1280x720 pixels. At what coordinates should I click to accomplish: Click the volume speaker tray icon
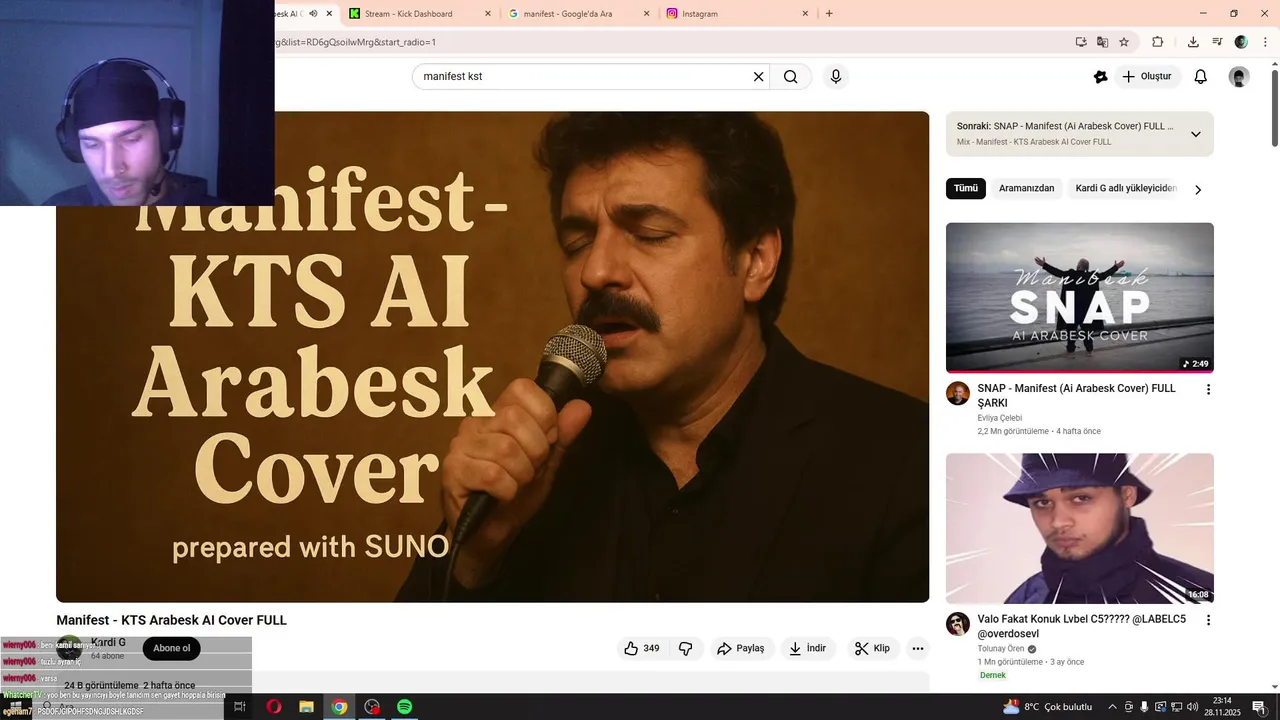pyautogui.click(x=1193, y=707)
